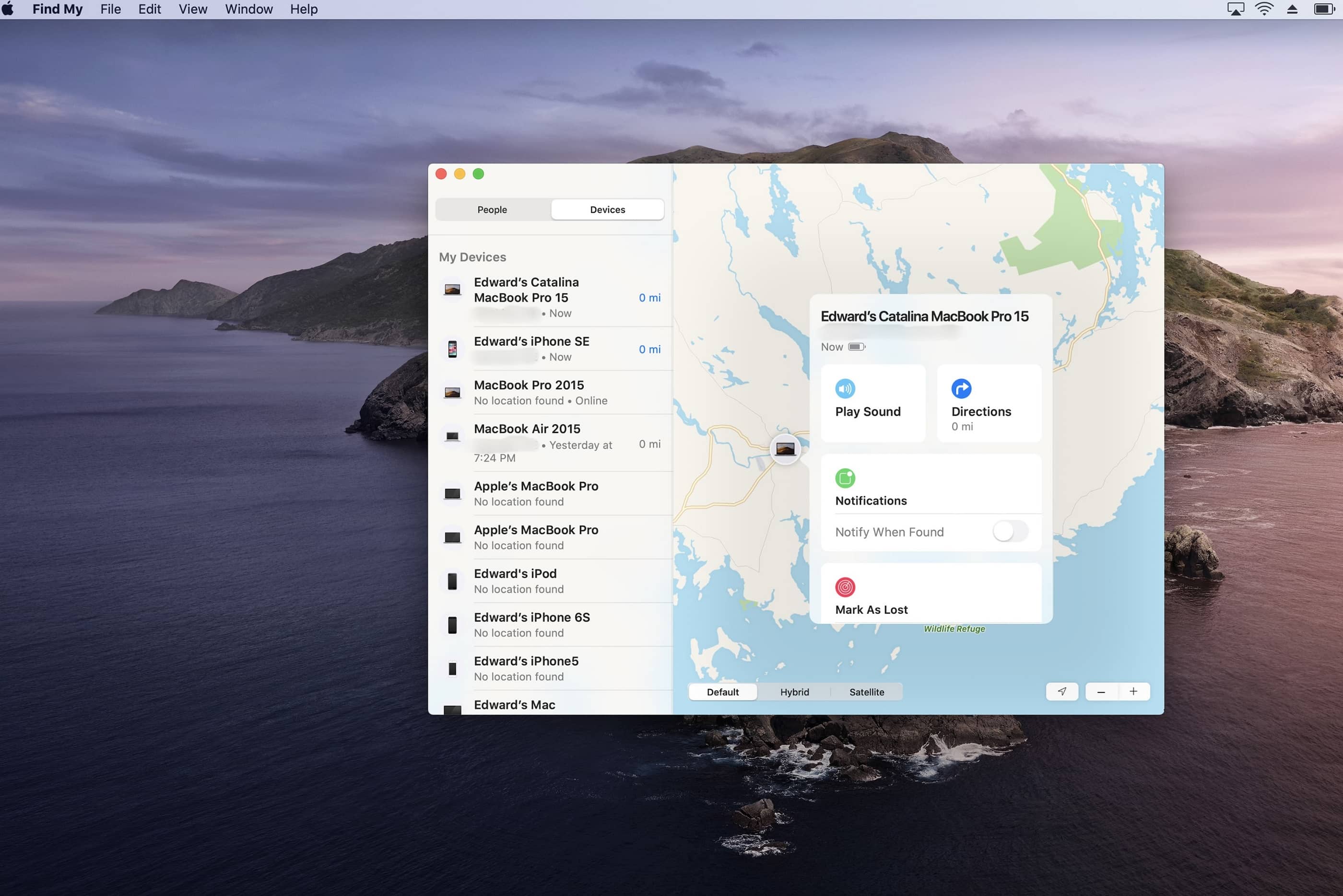This screenshot has width=1343, height=896.
Task: Click the Edward's Mac device icon
Action: tap(452, 710)
